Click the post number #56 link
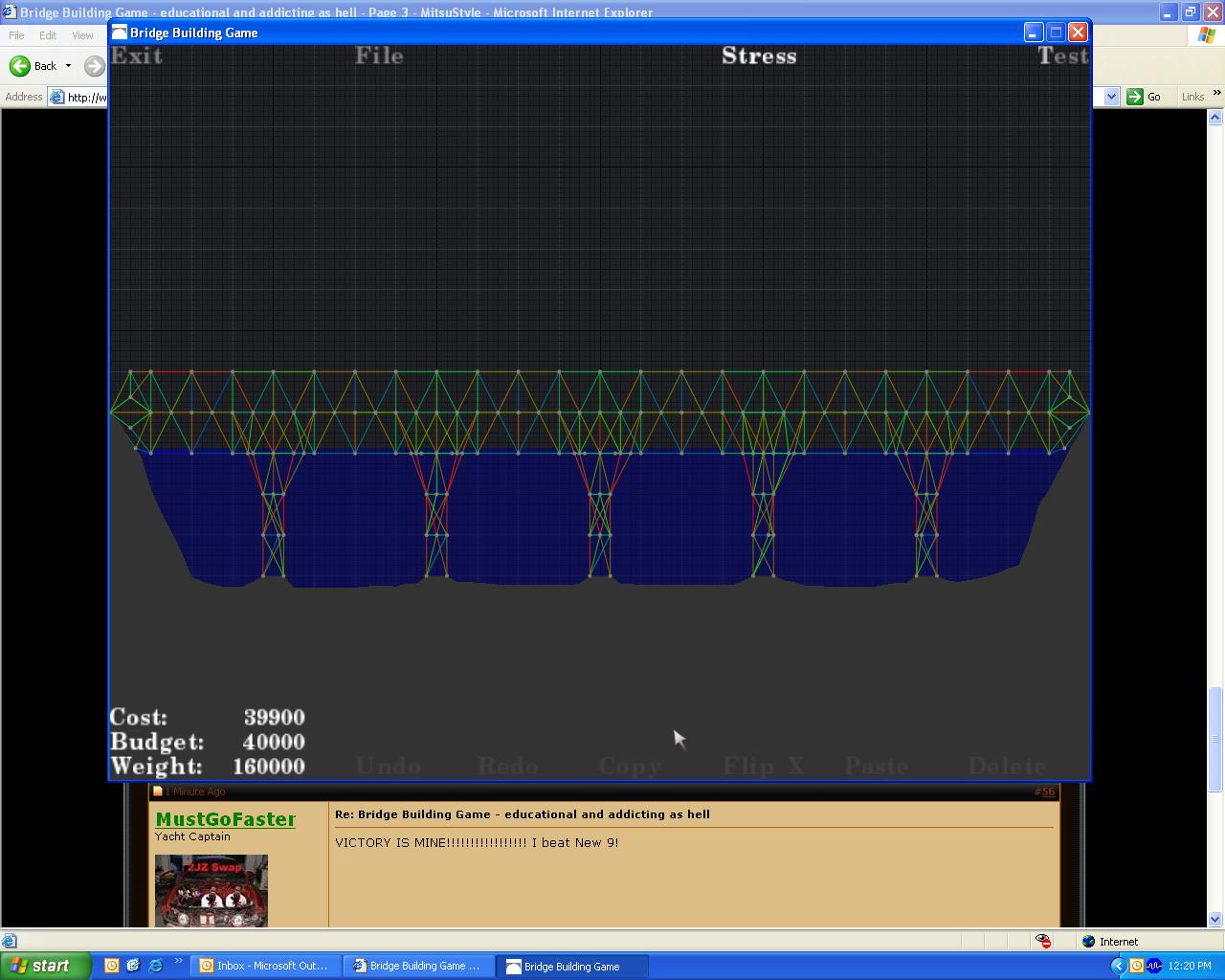Viewport: 1225px width, 980px height. (x=1044, y=791)
